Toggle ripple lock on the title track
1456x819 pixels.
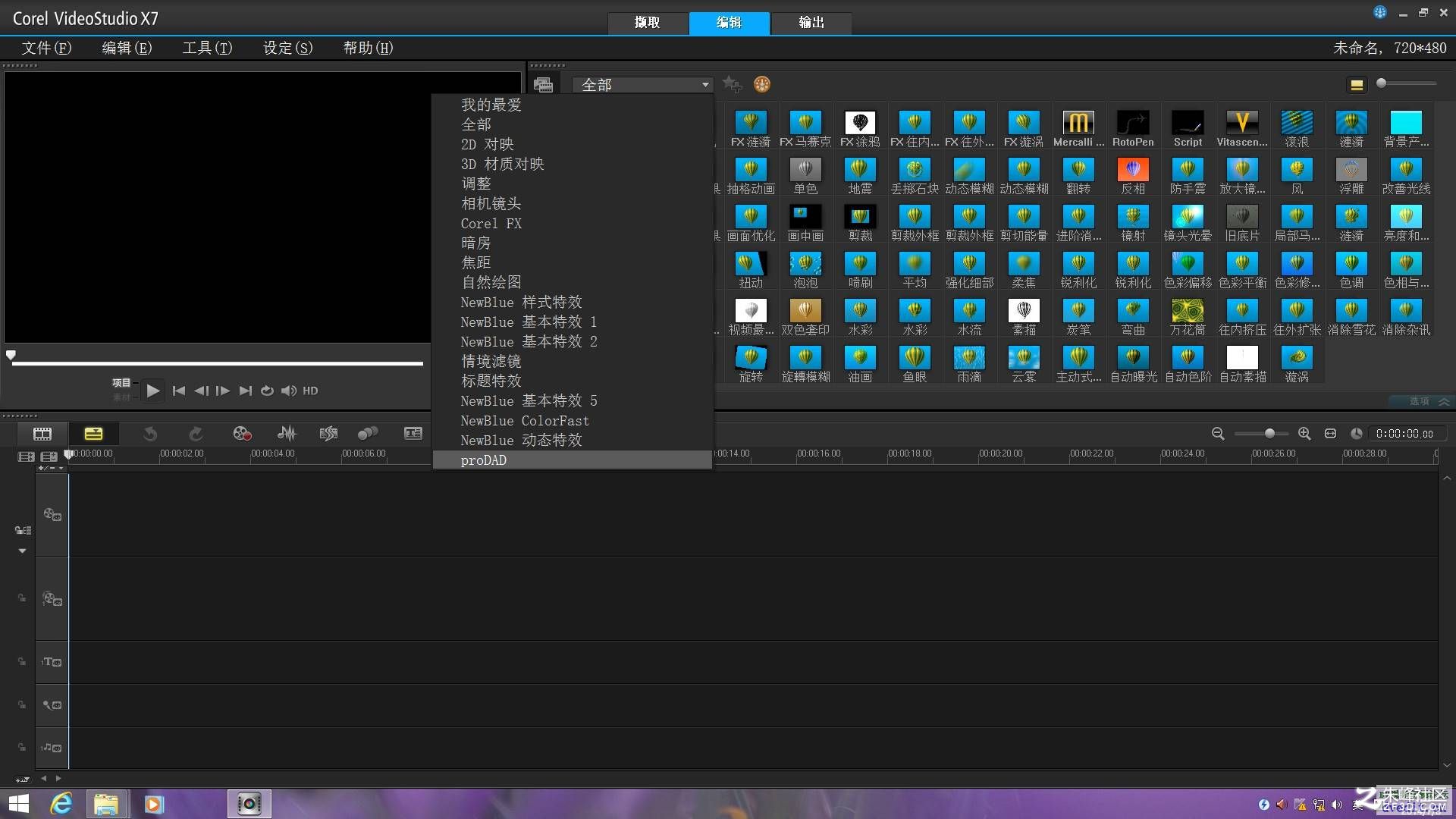click(22, 661)
